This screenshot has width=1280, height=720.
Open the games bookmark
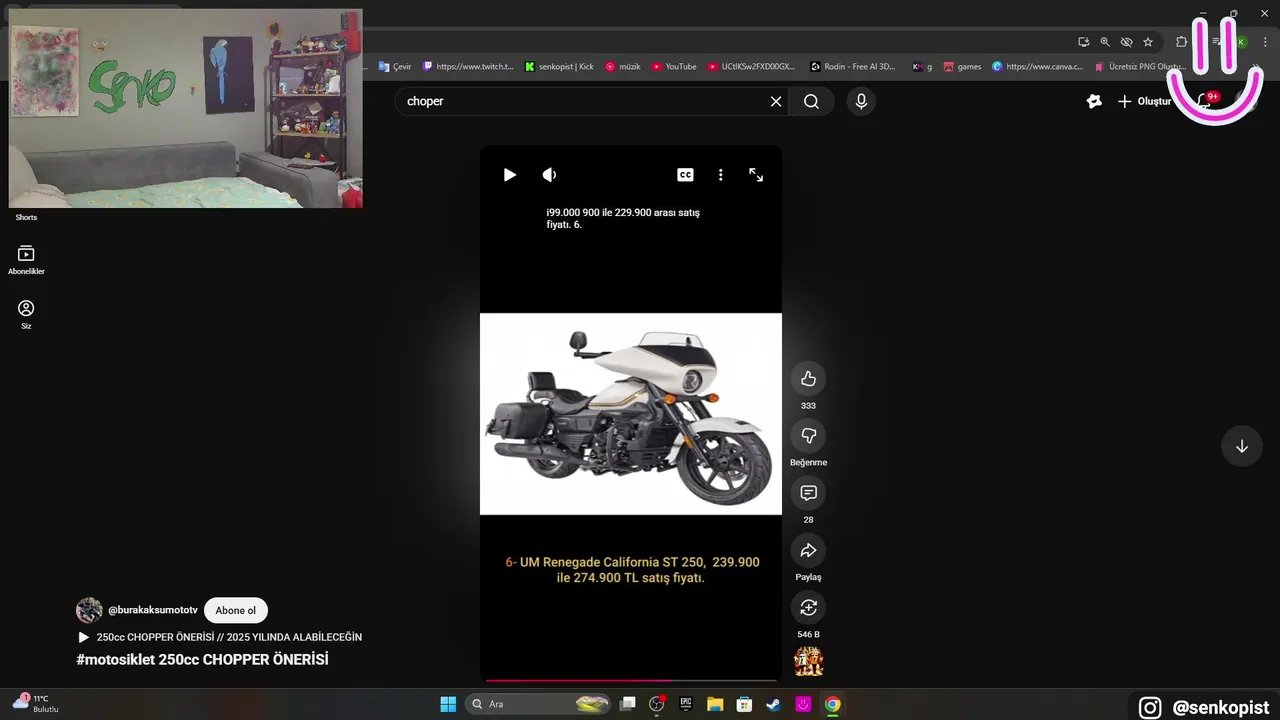[962, 66]
